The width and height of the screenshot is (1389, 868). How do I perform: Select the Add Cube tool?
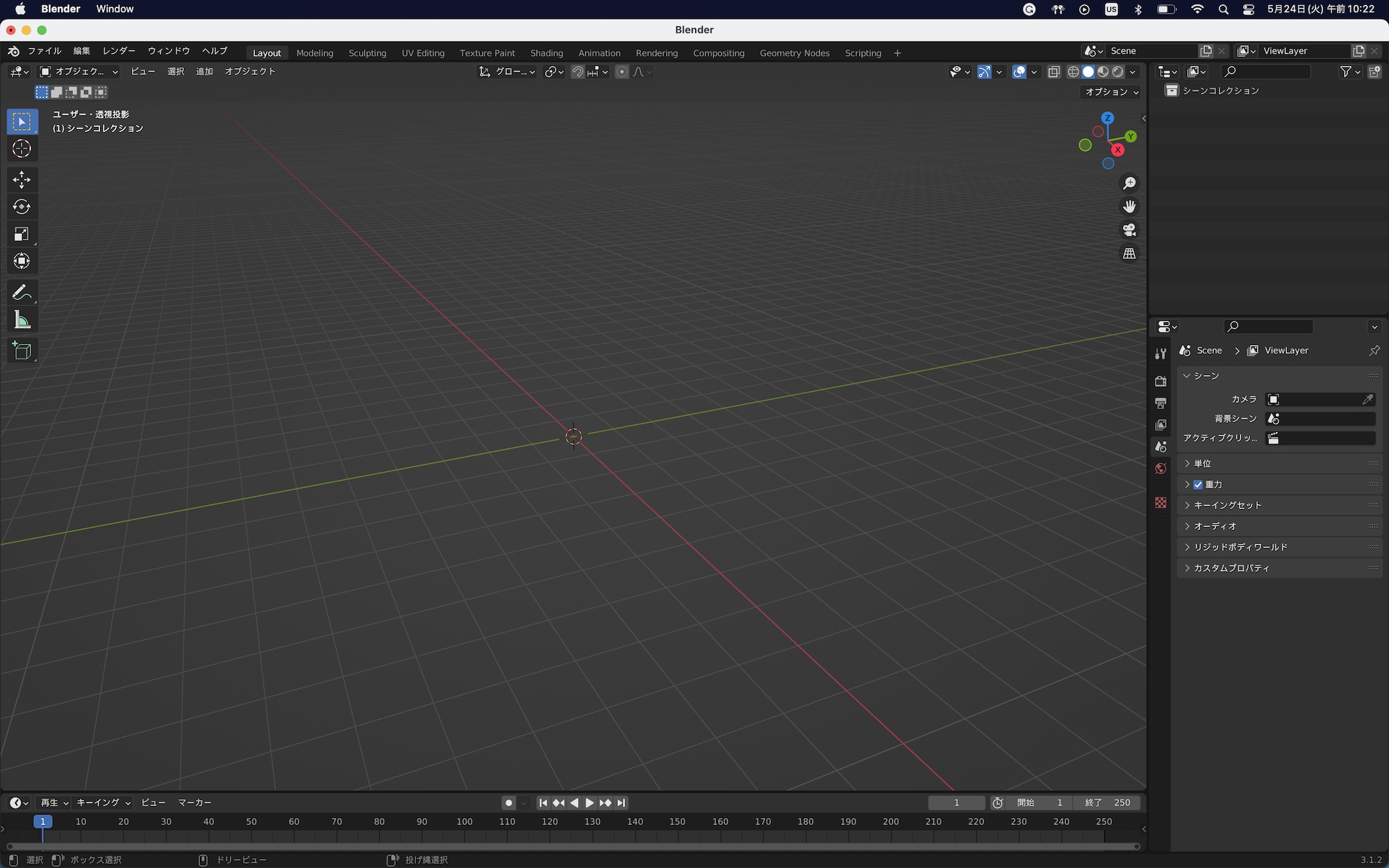click(22, 351)
